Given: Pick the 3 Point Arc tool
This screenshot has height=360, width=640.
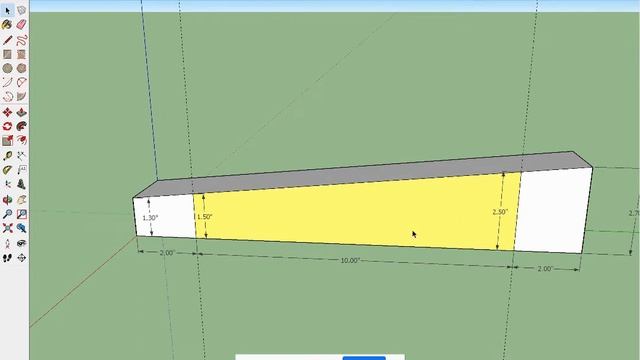Looking at the screenshot, I should (7, 97).
